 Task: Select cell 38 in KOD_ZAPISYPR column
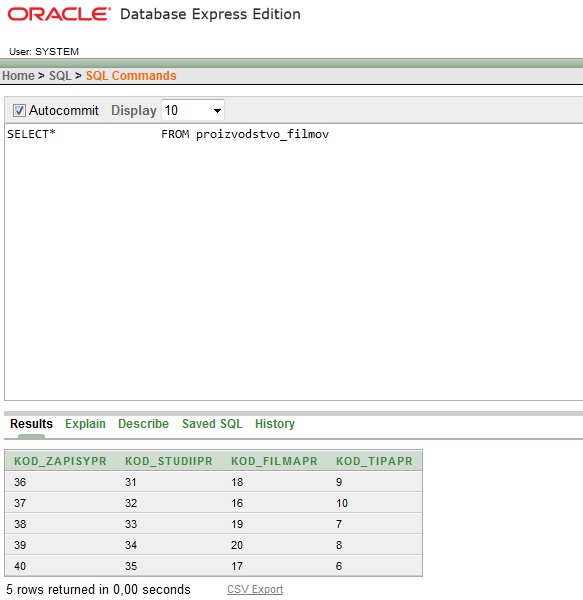[x=20, y=524]
